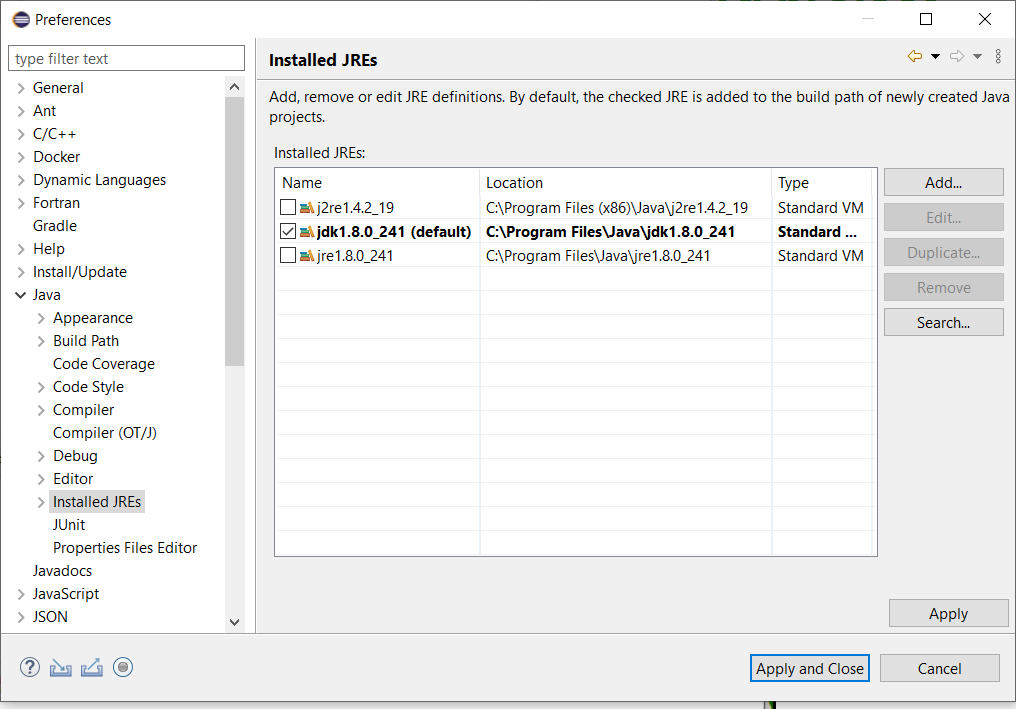Image resolution: width=1016 pixels, height=709 pixels.
Task: Click the Eclipse logo in title bar
Action: click(20, 19)
